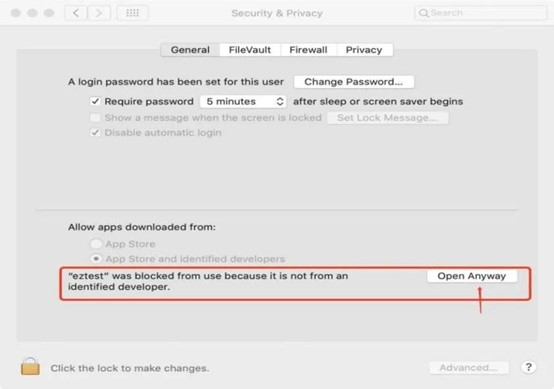The height and width of the screenshot is (389, 554).
Task: Switch to the FileVault tab
Action: (250, 50)
